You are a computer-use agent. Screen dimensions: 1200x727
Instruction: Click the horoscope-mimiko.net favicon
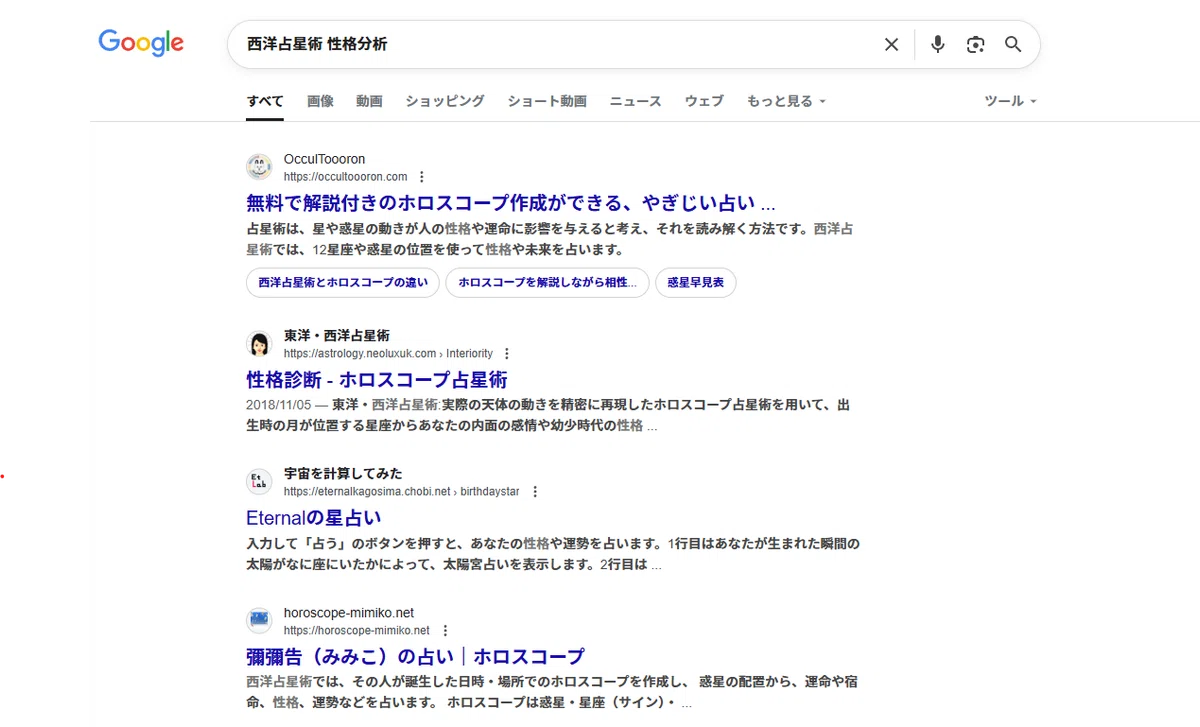point(259,621)
